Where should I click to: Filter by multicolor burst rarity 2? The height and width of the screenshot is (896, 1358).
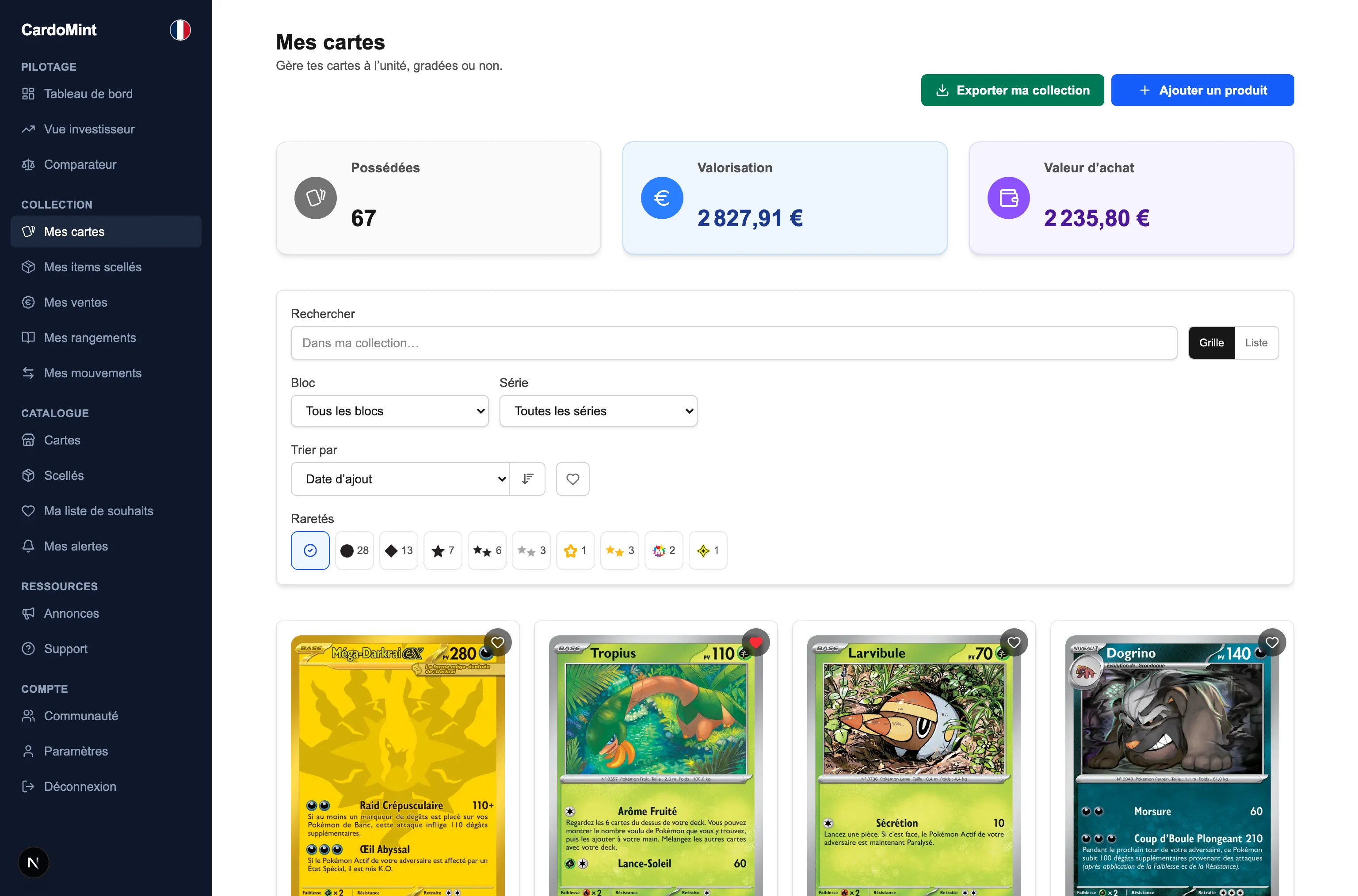pos(664,551)
